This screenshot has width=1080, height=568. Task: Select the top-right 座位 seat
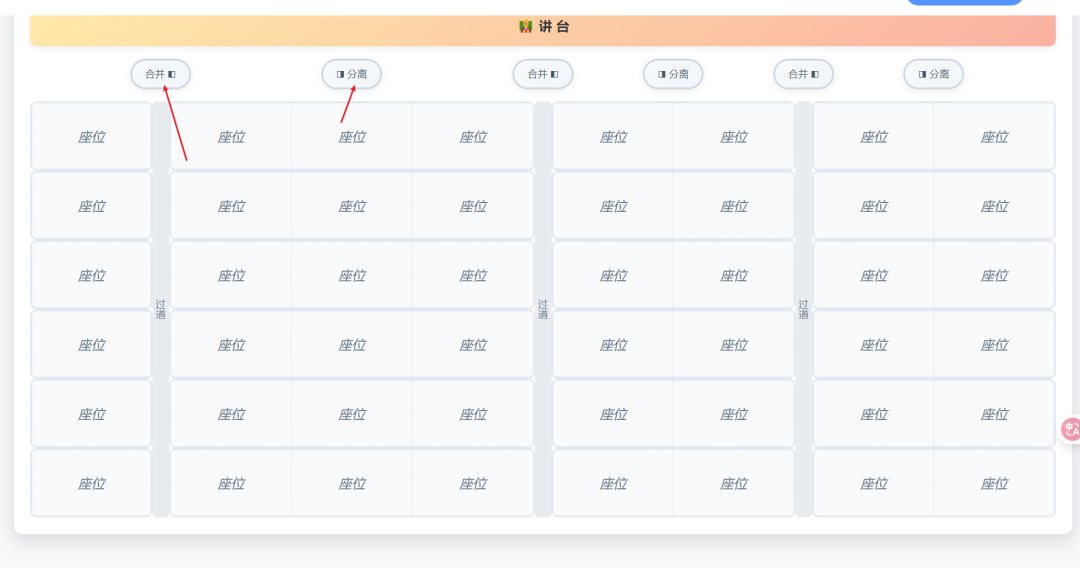tap(994, 137)
